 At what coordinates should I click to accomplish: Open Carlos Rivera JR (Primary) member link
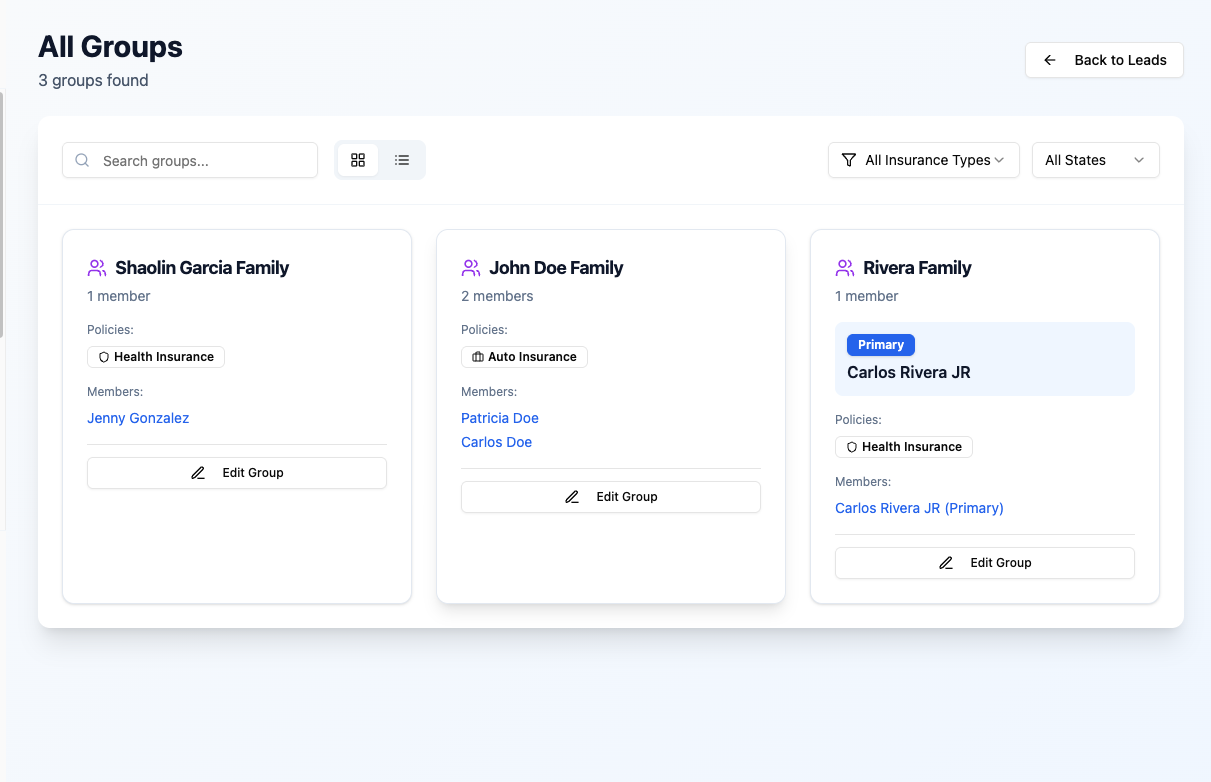click(x=919, y=508)
